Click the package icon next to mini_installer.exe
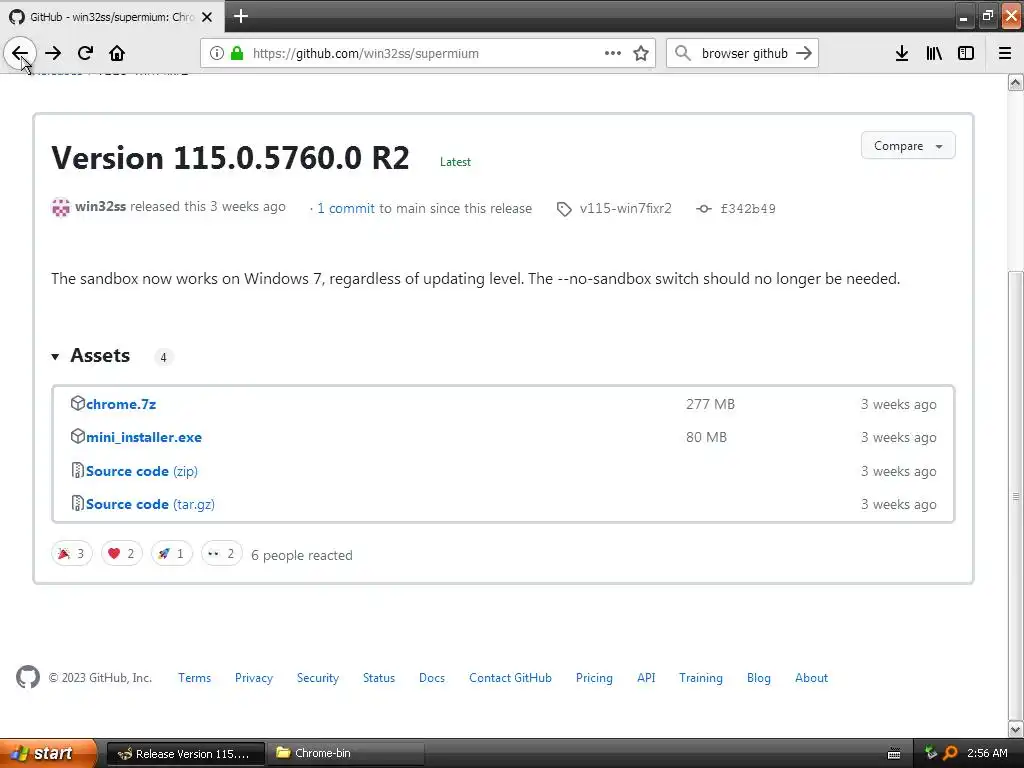This screenshot has height=768, width=1024. point(78,436)
